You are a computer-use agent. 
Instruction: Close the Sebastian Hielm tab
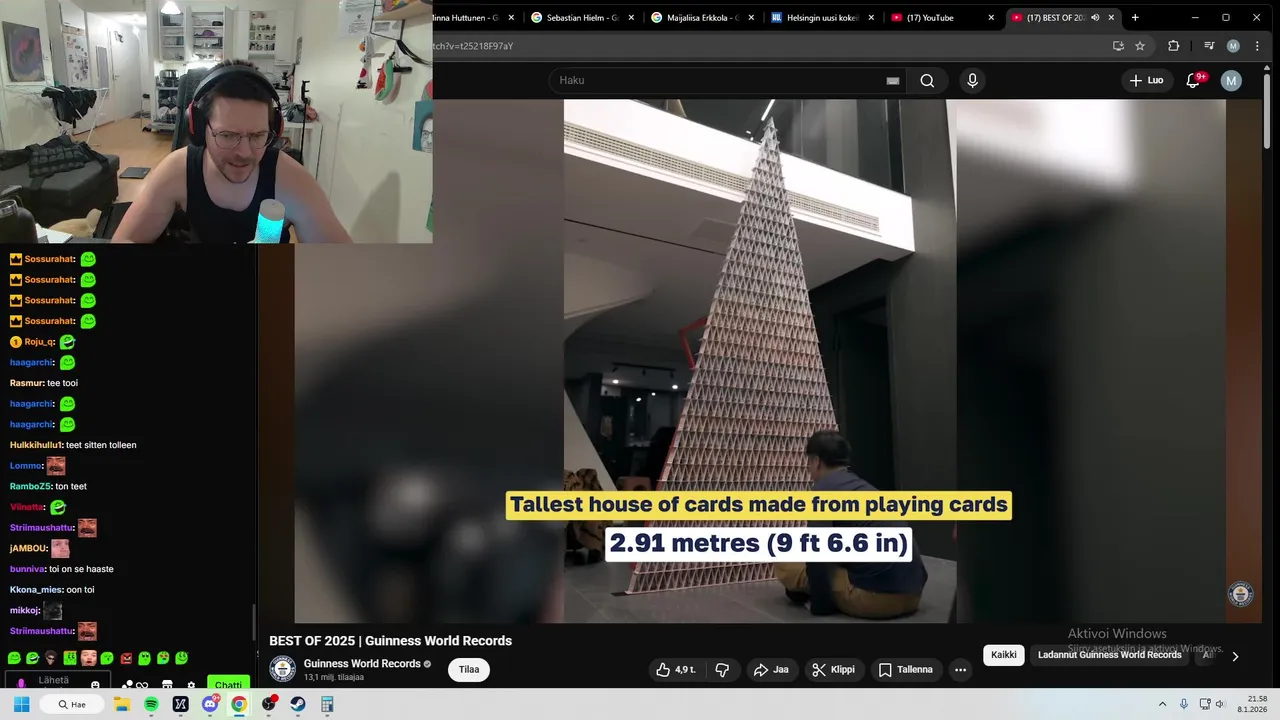[631, 18]
